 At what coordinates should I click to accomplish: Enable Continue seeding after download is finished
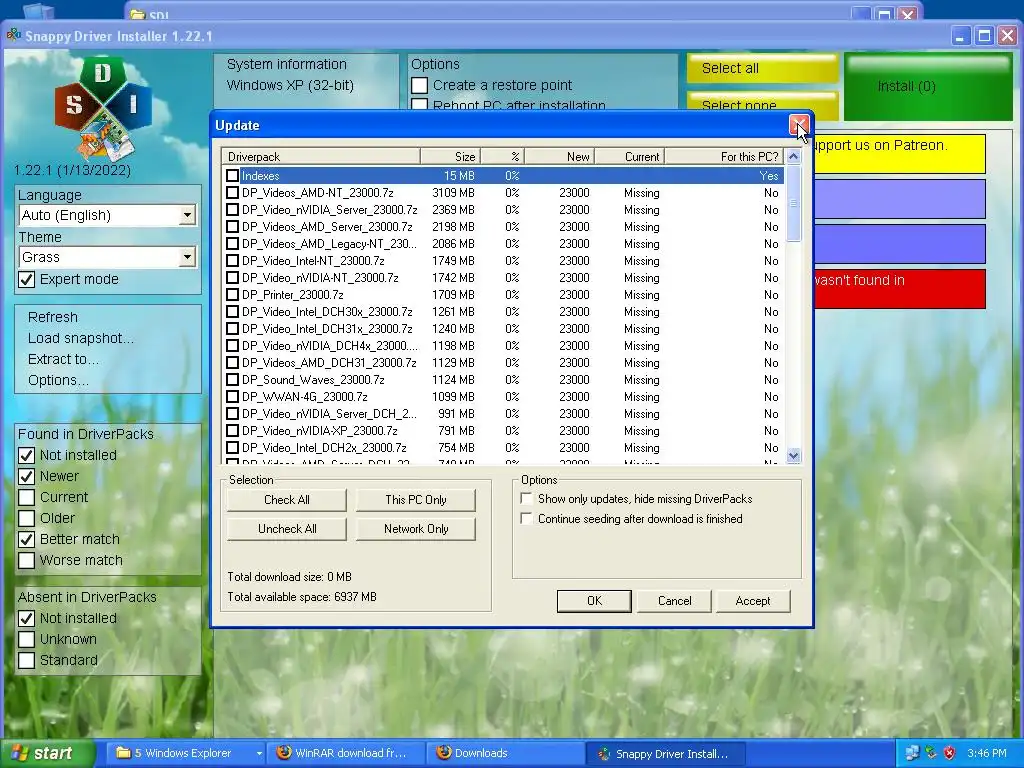pos(526,519)
